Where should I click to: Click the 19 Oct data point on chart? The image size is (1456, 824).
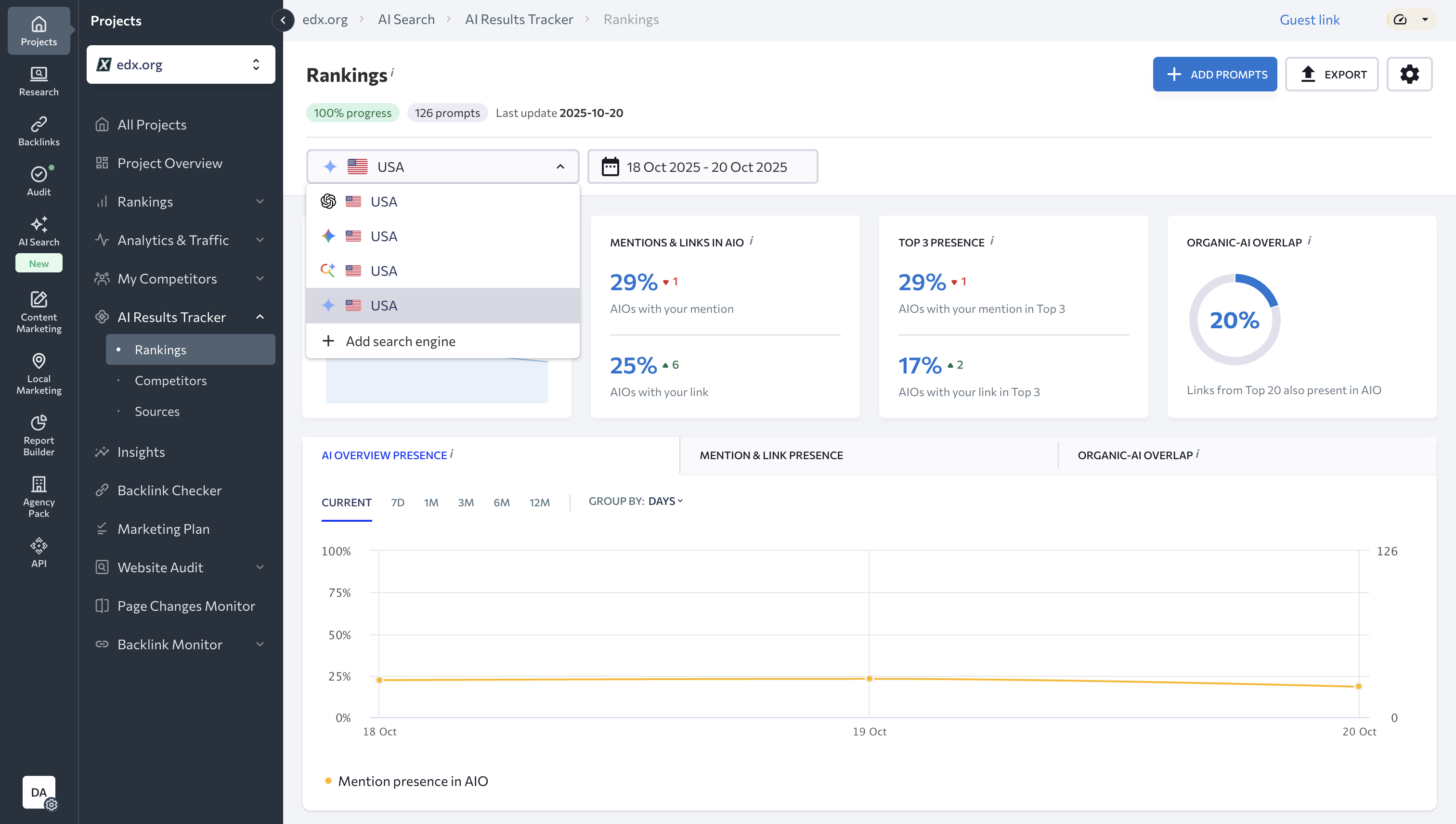pos(869,679)
